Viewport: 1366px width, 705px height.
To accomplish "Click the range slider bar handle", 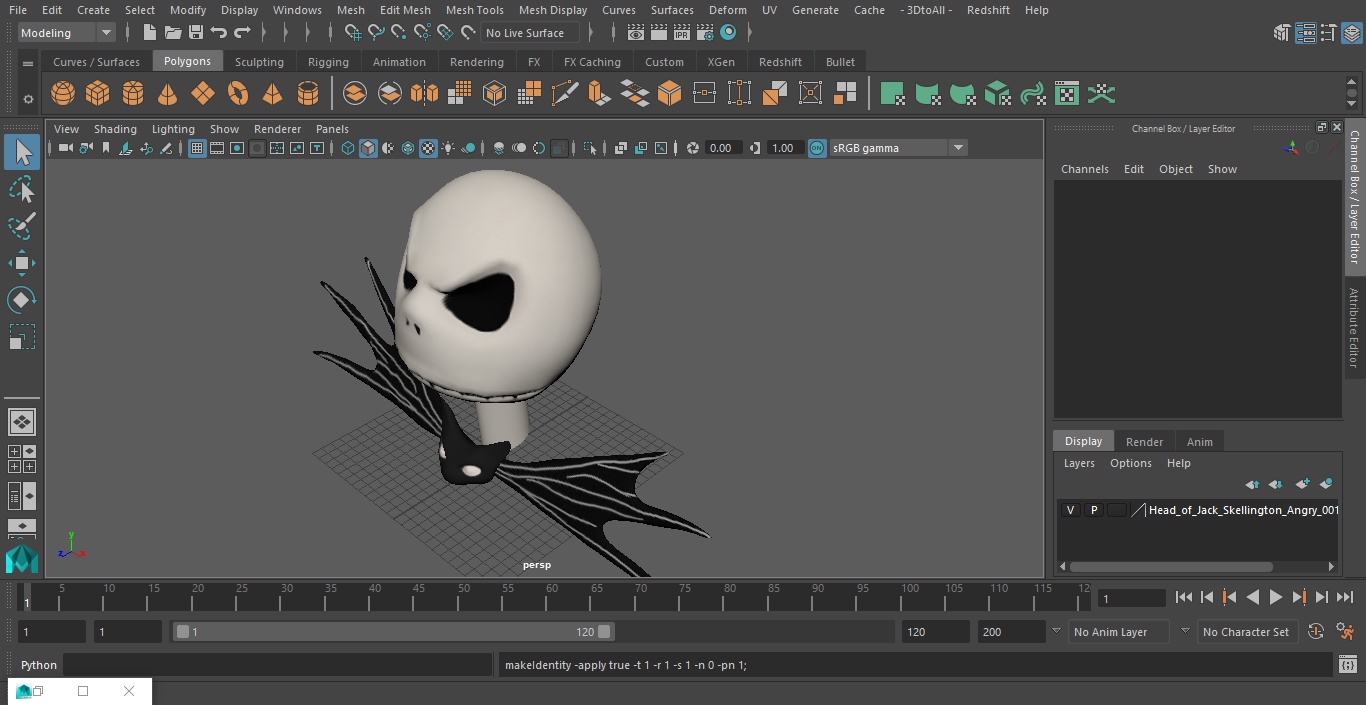I will [x=394, y=632].
